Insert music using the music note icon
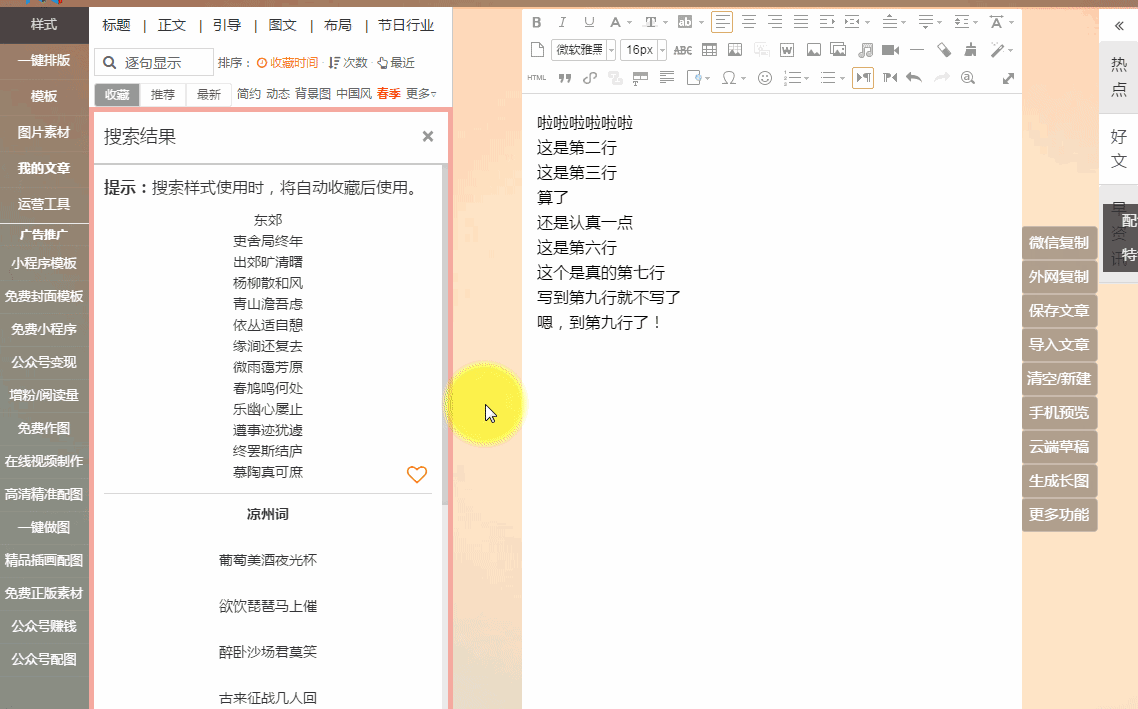The height and width of the screenshot is (709, 1138). tap(865, 50)
